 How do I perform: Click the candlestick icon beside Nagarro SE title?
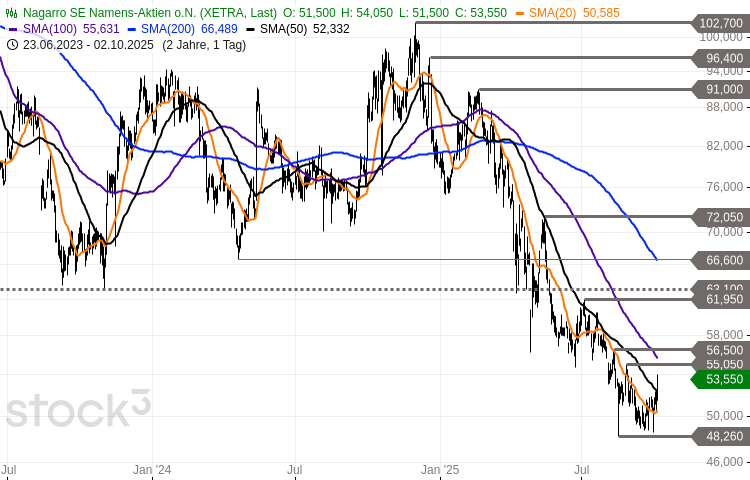12,13
